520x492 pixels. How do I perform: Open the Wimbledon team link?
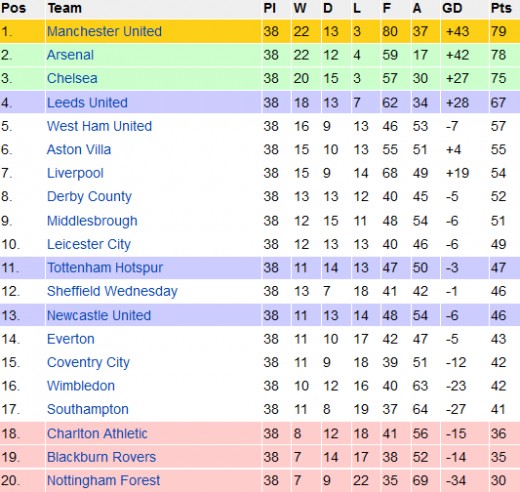coord(81,386)
